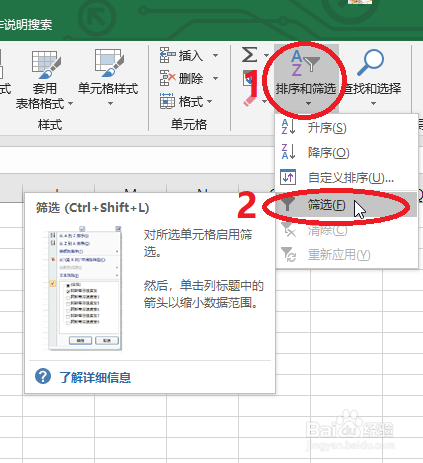Select Sort Ascending (升序) menu item

(346, 128)
